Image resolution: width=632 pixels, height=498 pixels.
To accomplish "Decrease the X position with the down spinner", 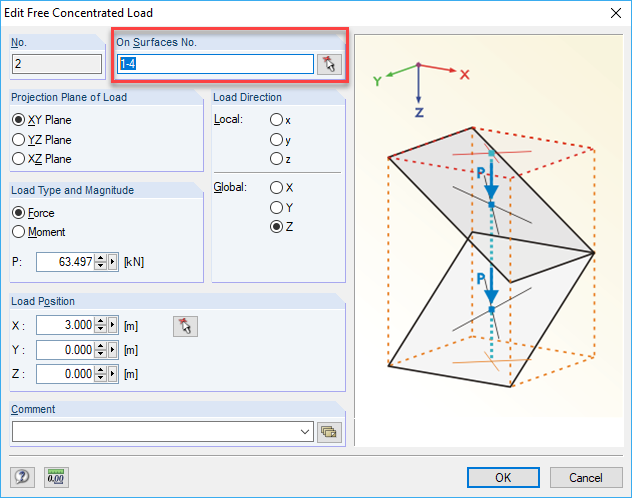I will [101, 329].
